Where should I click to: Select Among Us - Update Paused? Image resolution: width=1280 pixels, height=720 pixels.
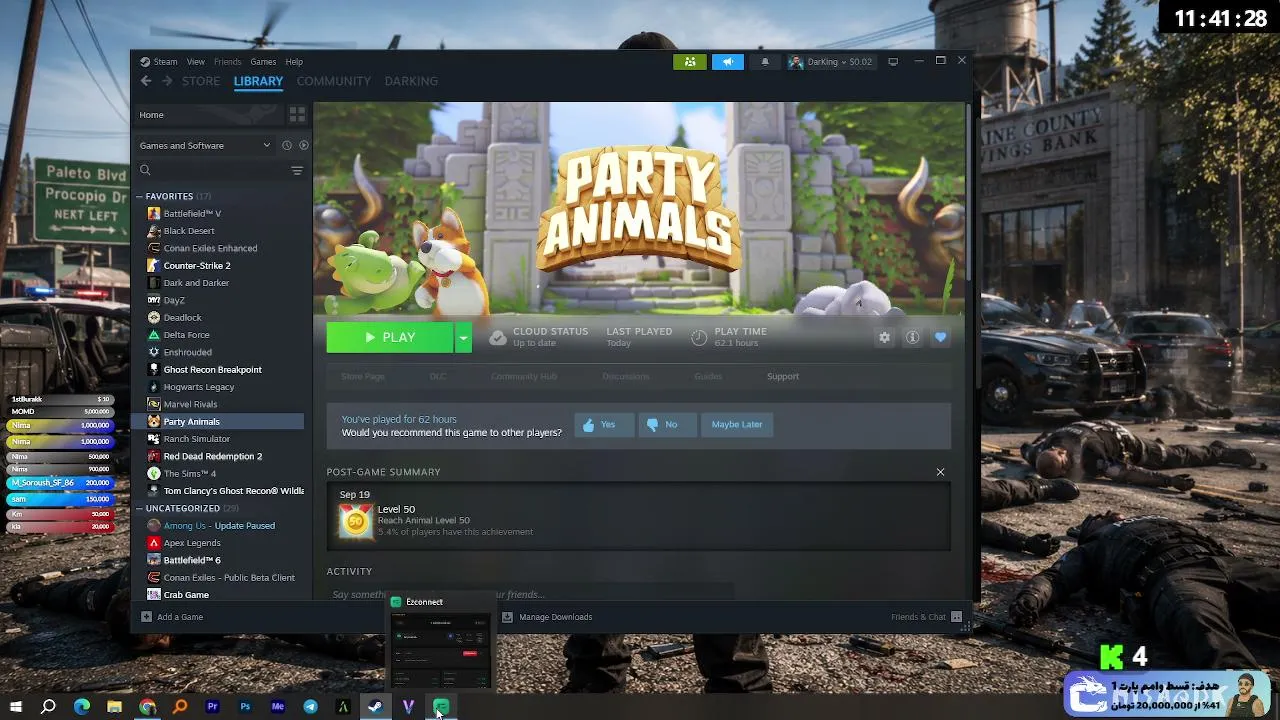(x=220, y=526)
